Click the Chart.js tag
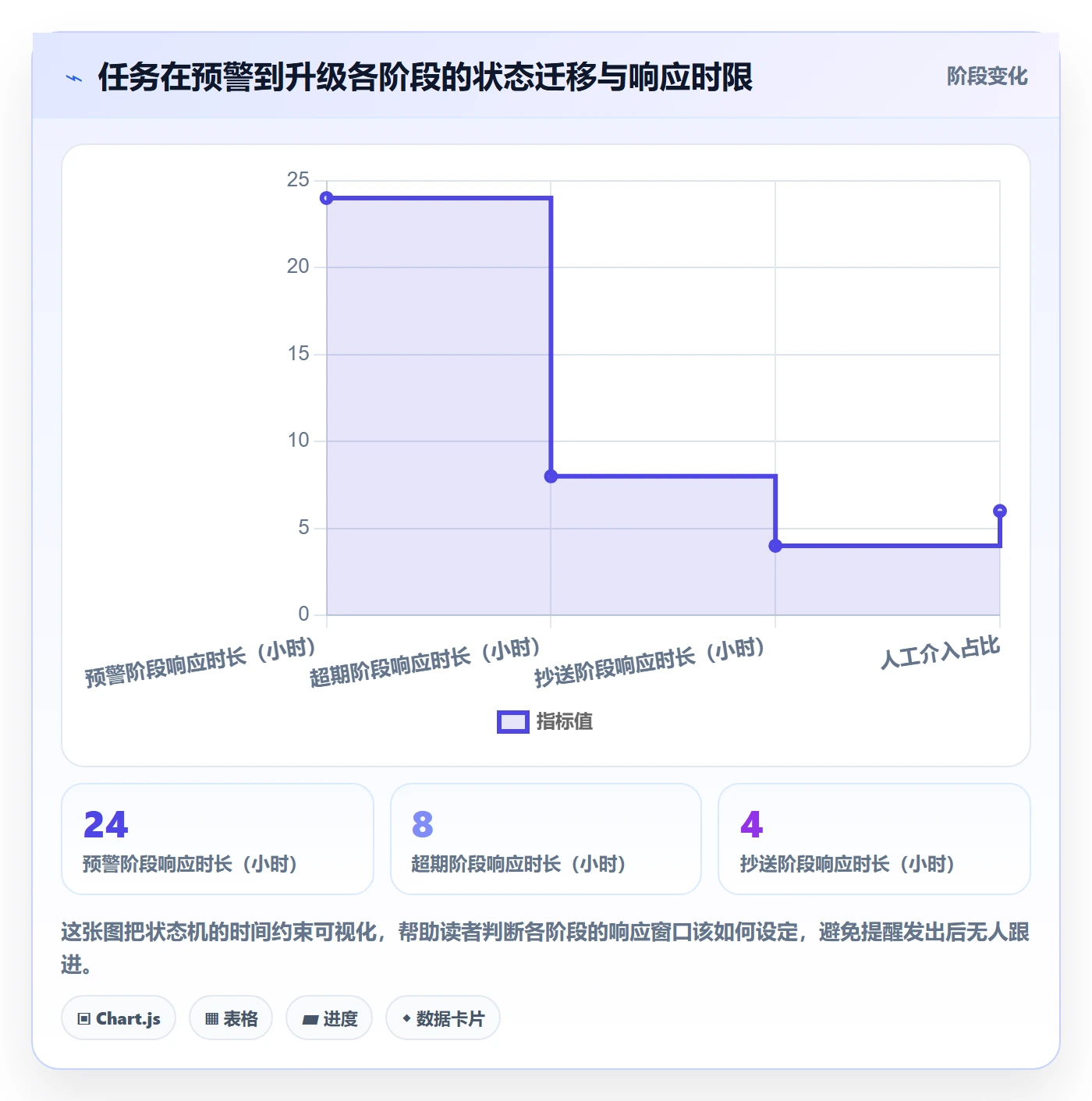Screen dimensions: 1092x1101 [119, 1018]
